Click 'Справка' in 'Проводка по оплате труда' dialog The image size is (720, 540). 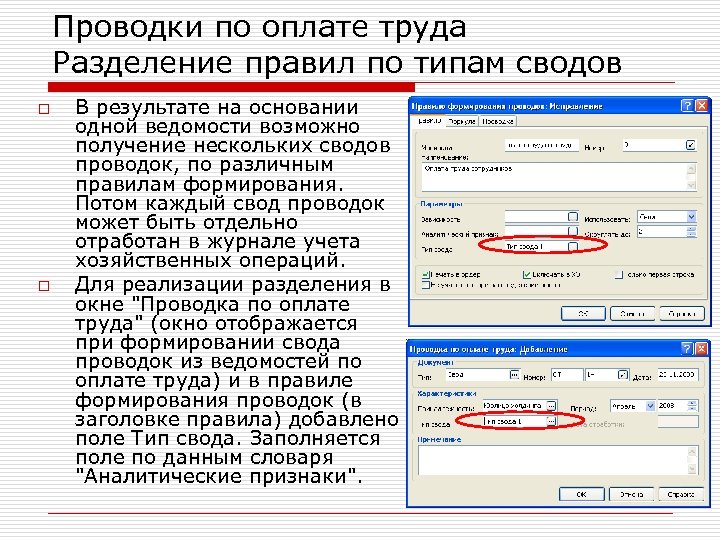pyautogui.click(x=681, y=495)
